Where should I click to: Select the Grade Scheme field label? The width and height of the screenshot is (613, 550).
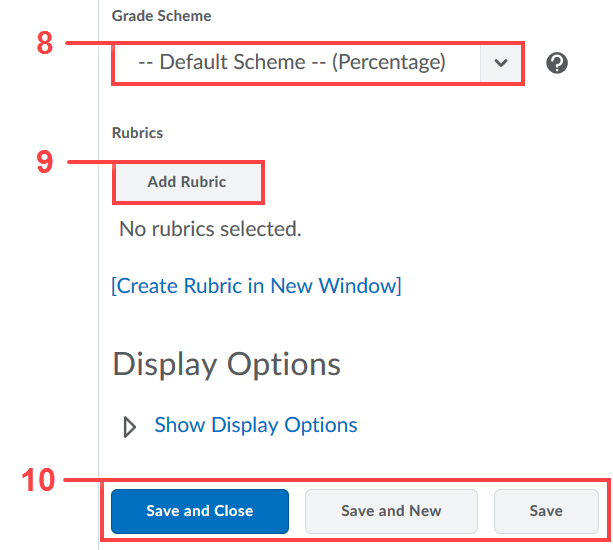pos(161,16)
